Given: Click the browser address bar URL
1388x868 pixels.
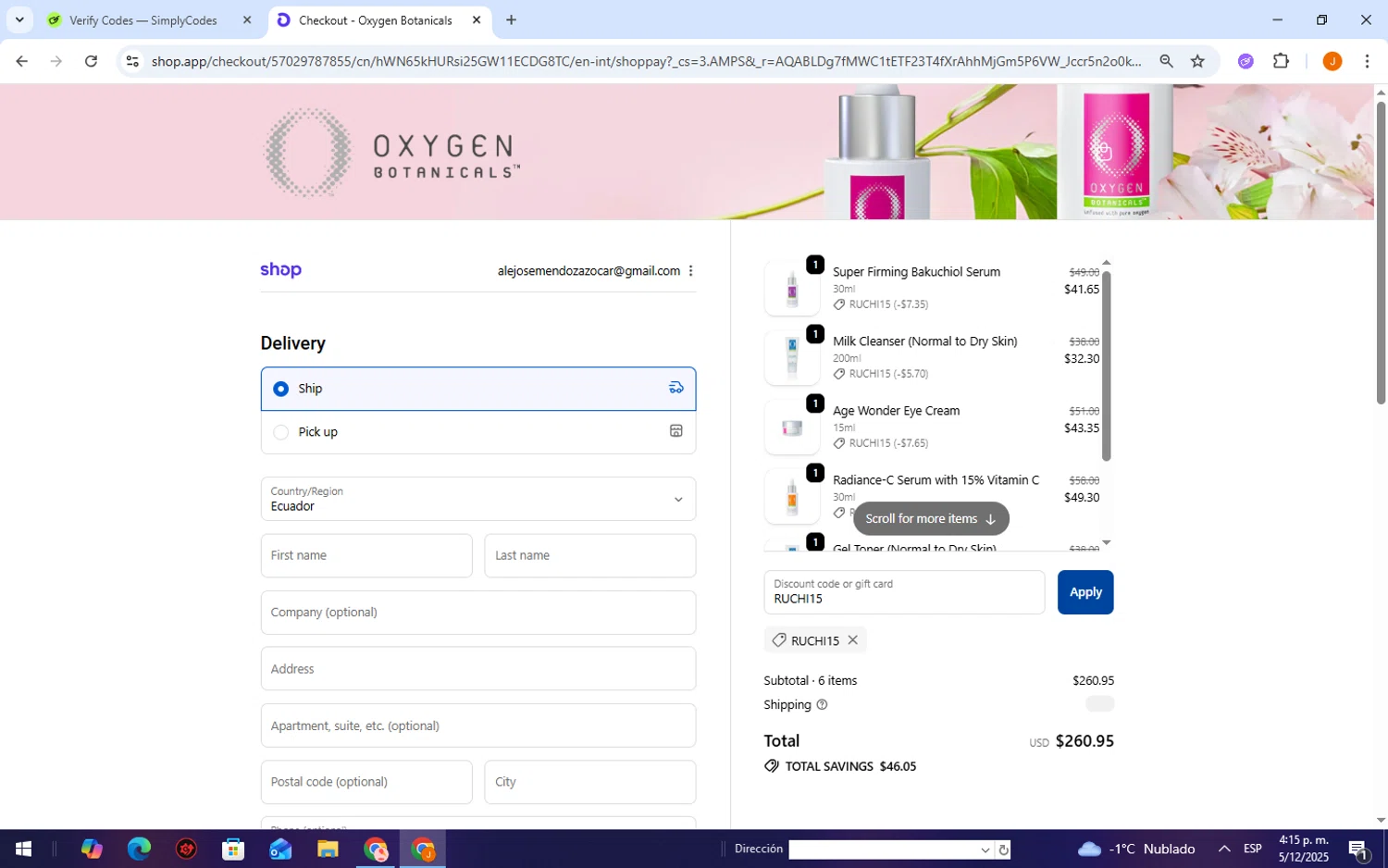Looking at the screenshot, I should point(646,61).
